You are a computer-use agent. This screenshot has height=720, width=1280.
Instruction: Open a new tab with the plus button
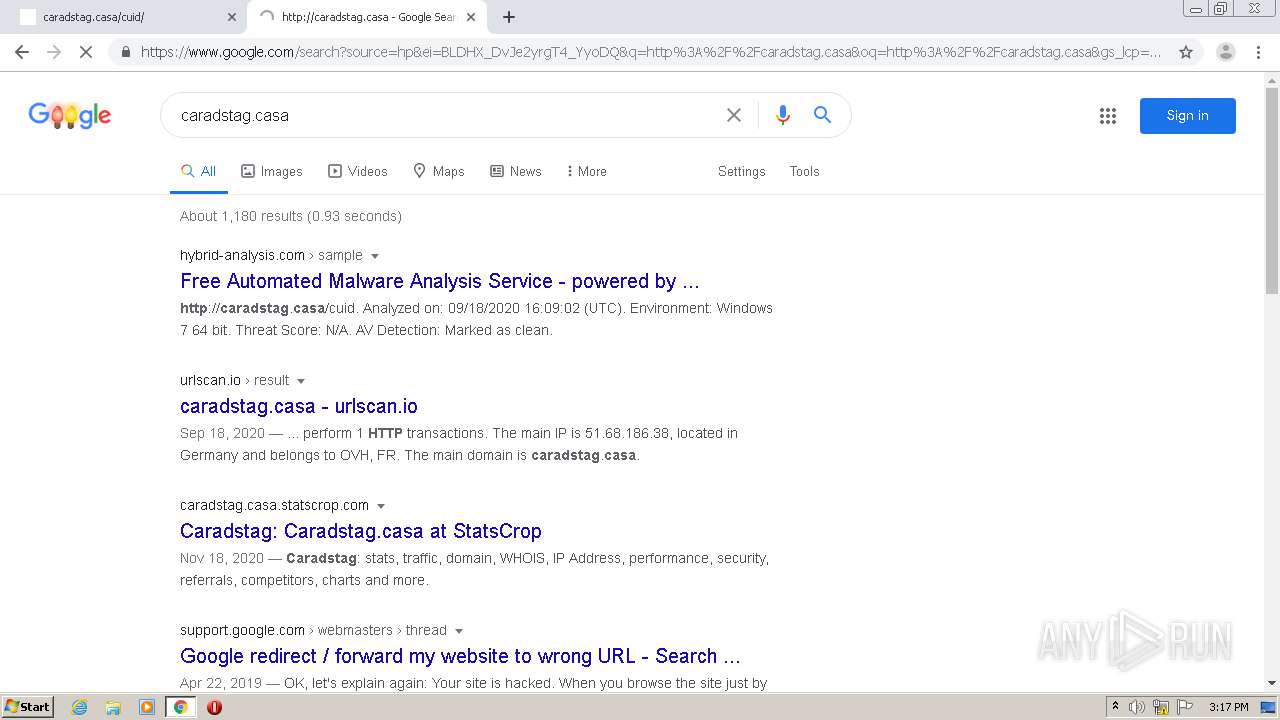click(x=509, y=17)
